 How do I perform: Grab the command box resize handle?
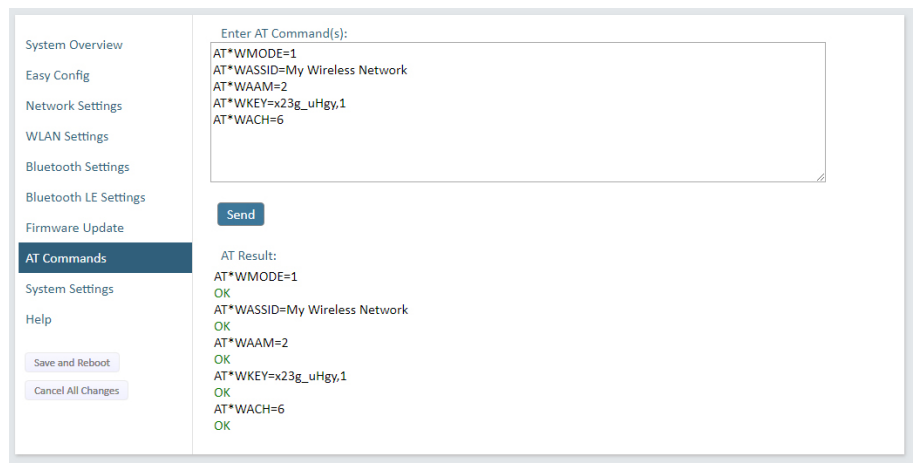coord(820,177)
